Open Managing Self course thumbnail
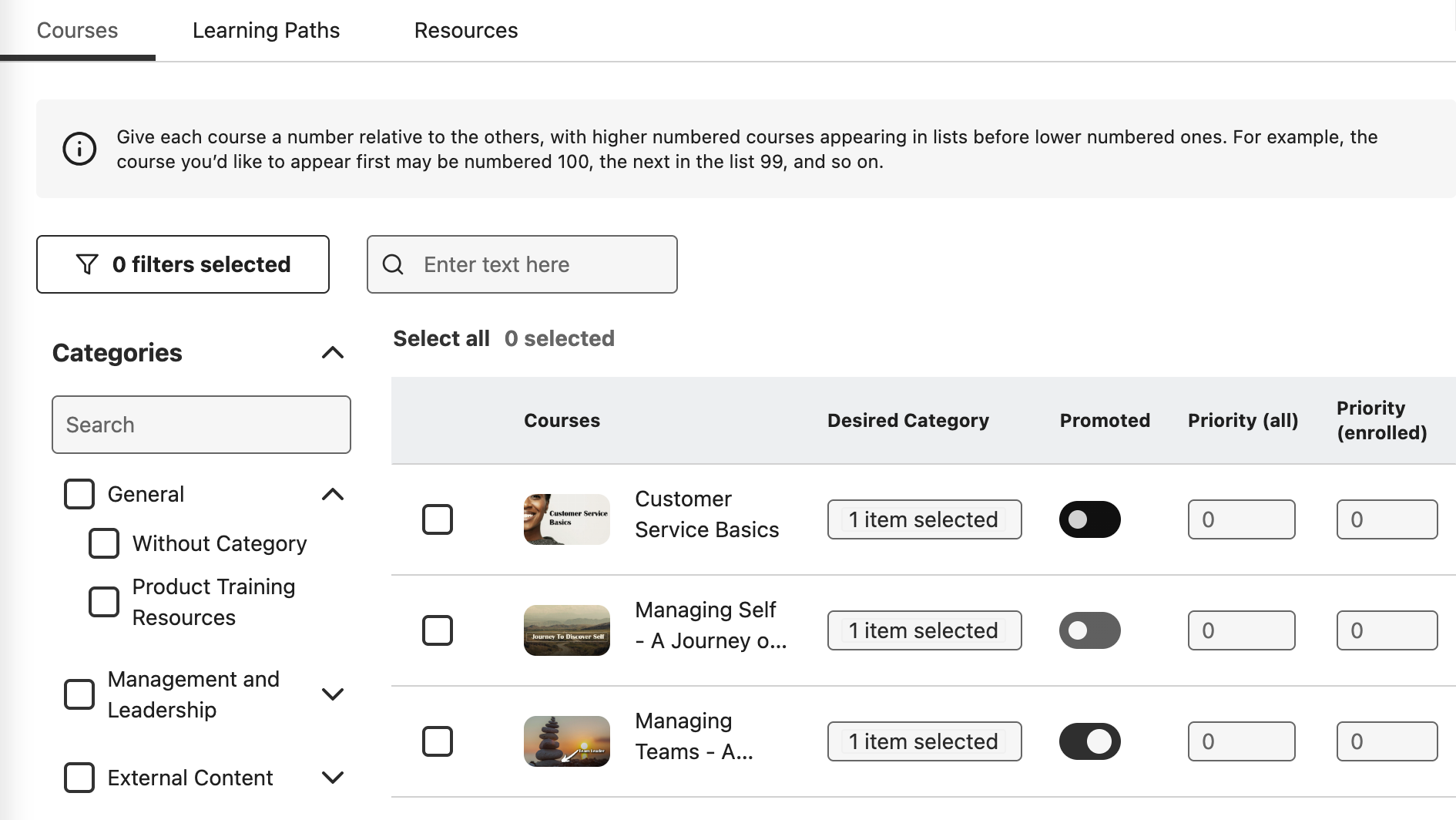 click(x=566, y=630)
